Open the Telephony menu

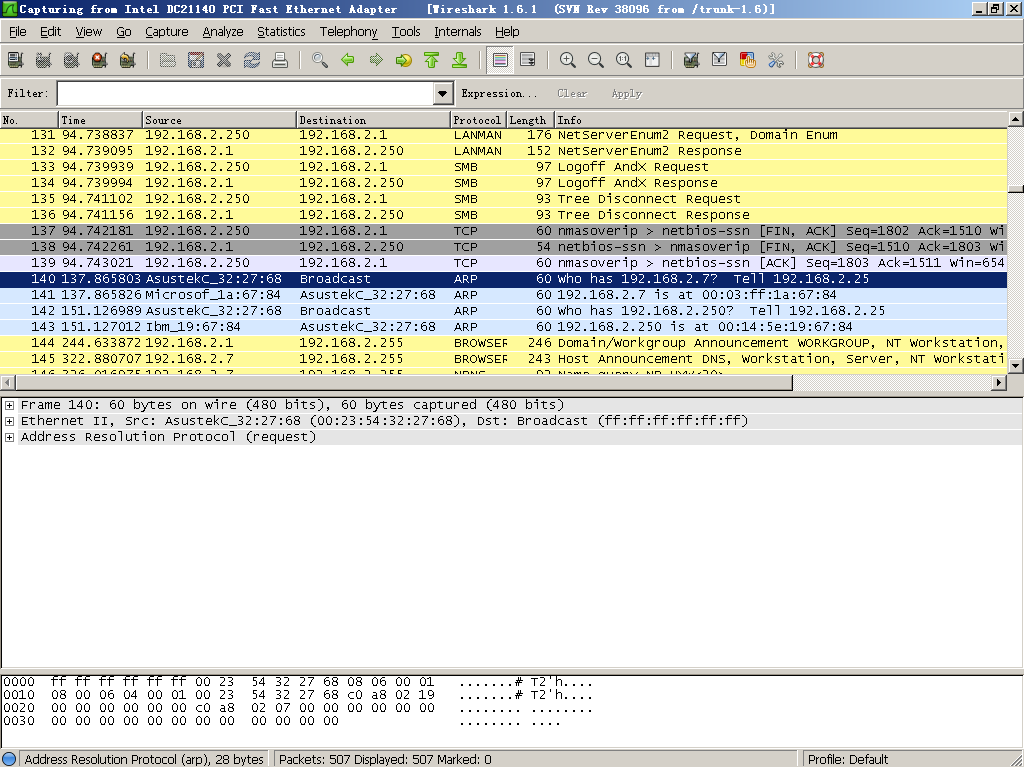pyautogui.click(x=348, y=31)
